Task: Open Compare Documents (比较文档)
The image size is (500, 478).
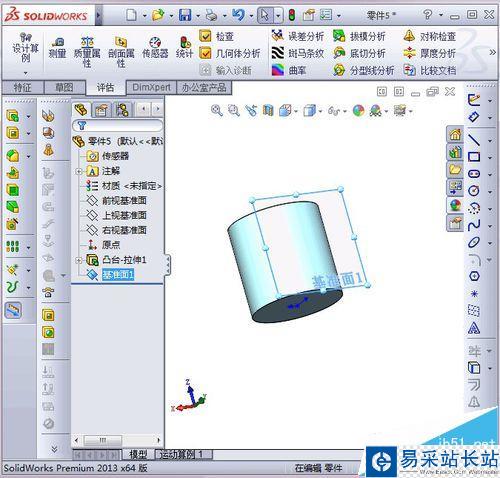Action: [429, 70]
